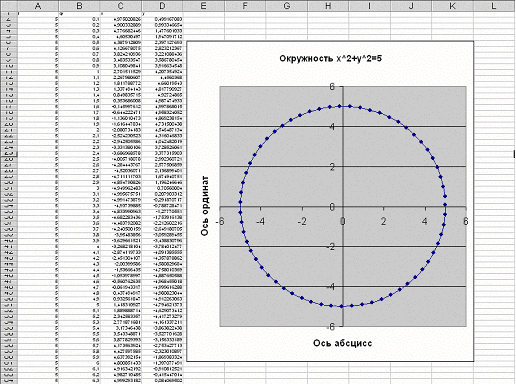Select column C header

point(121,6)
